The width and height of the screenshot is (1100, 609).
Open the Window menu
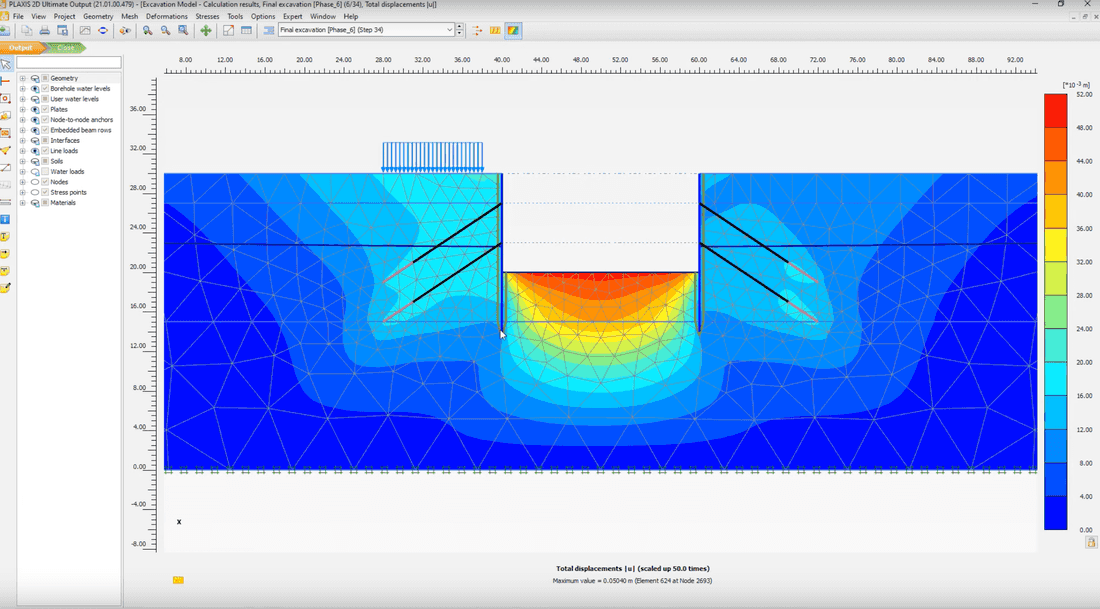click(x=323, y=16)
